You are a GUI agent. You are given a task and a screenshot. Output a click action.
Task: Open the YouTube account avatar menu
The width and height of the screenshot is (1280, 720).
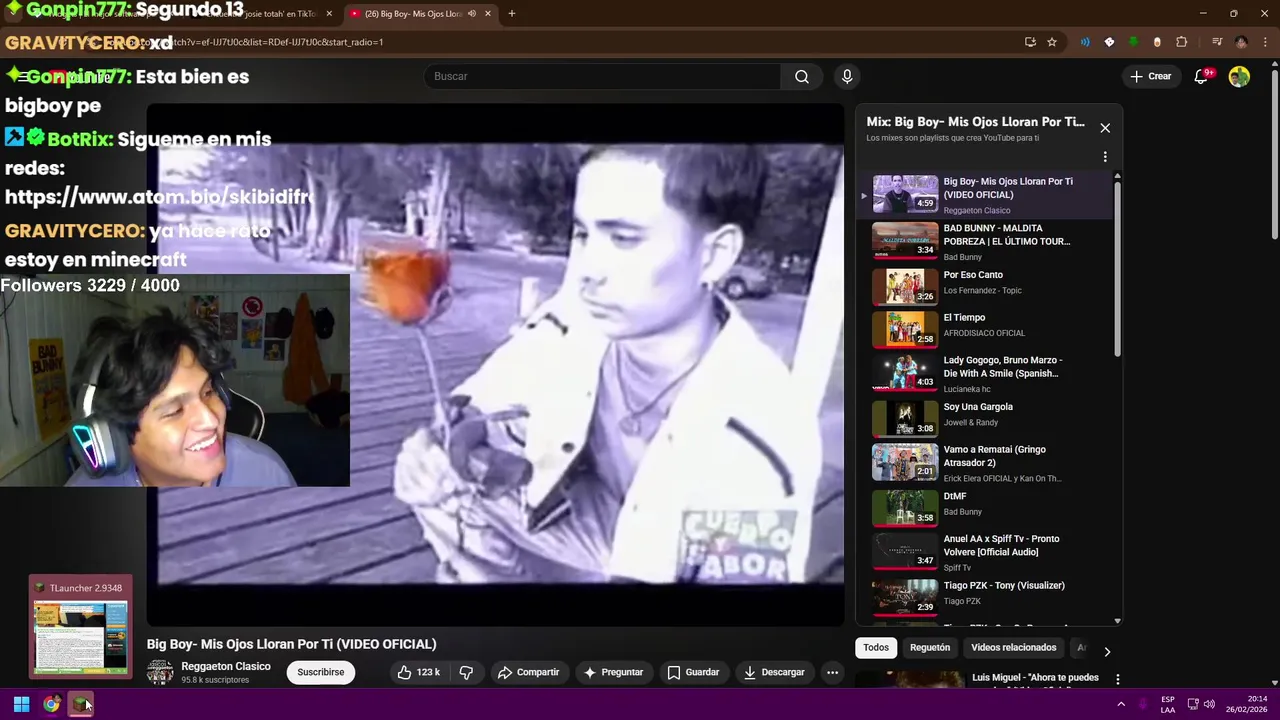tap(1239, 76)
